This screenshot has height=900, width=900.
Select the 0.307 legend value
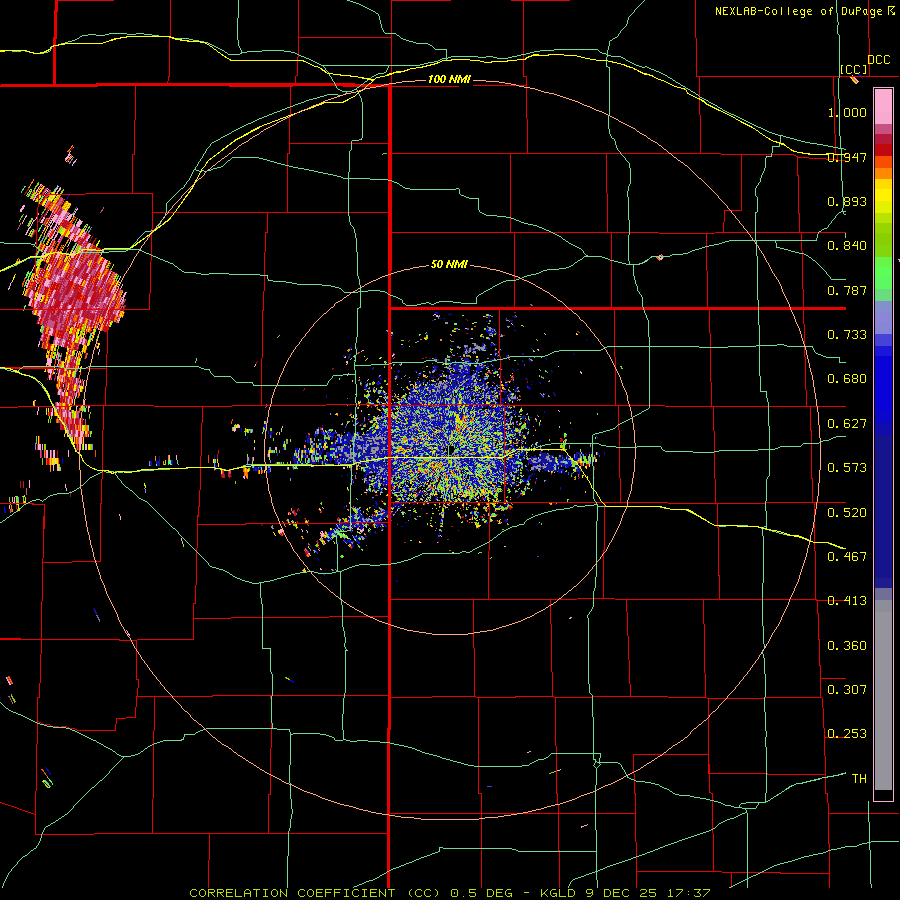pyautogui.click(x=847, y=689)
